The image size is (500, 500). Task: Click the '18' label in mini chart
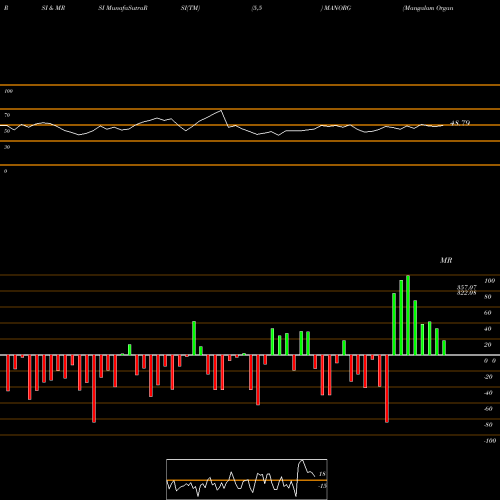[322, 474]
